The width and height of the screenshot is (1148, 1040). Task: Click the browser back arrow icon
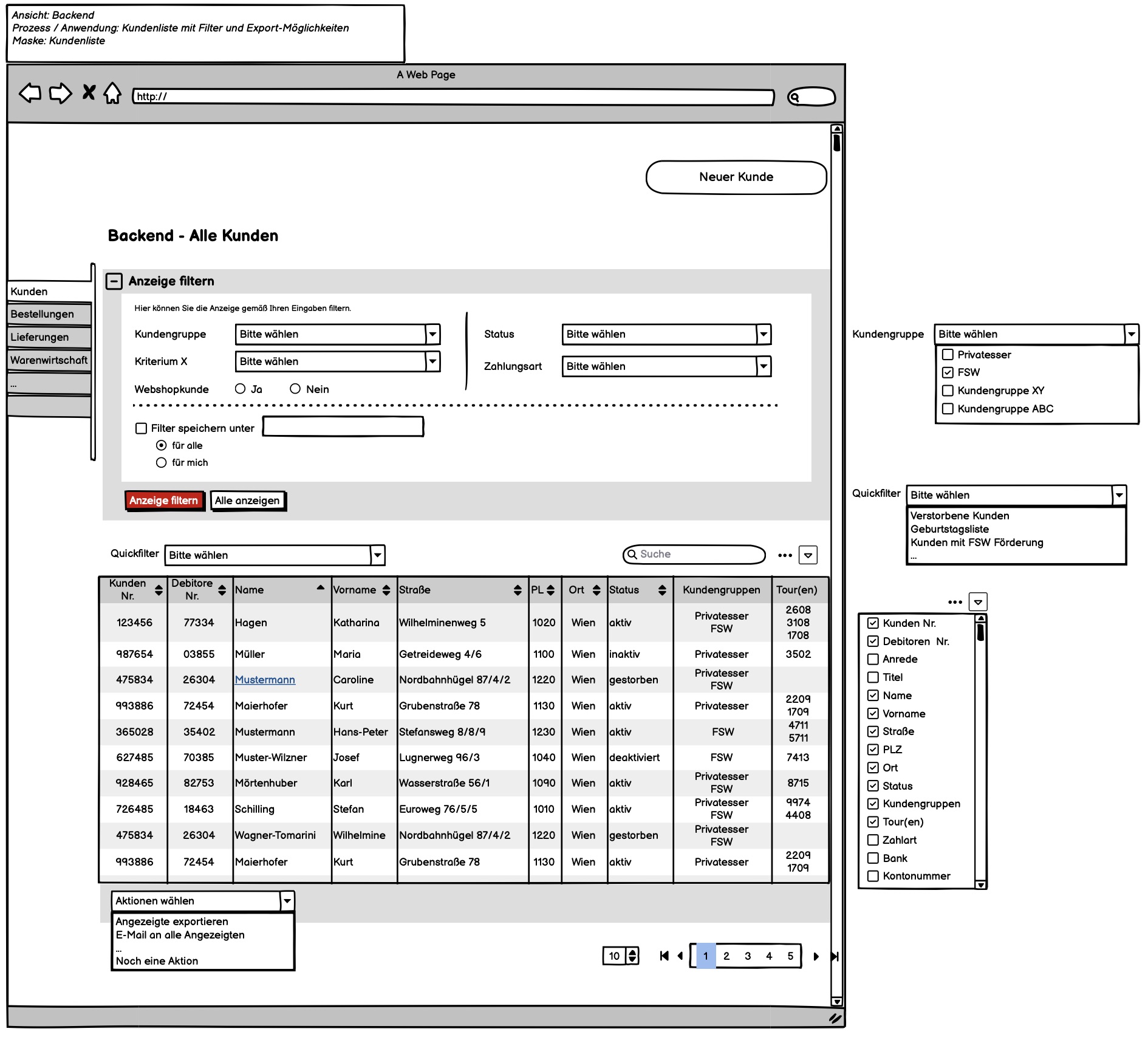pos(30,93)
